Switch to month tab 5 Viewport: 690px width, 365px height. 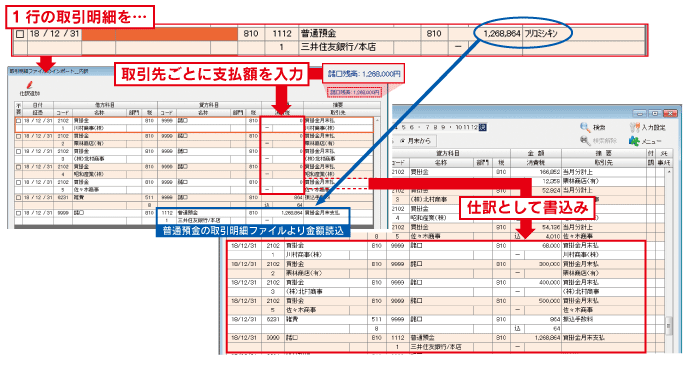(404, 127)
